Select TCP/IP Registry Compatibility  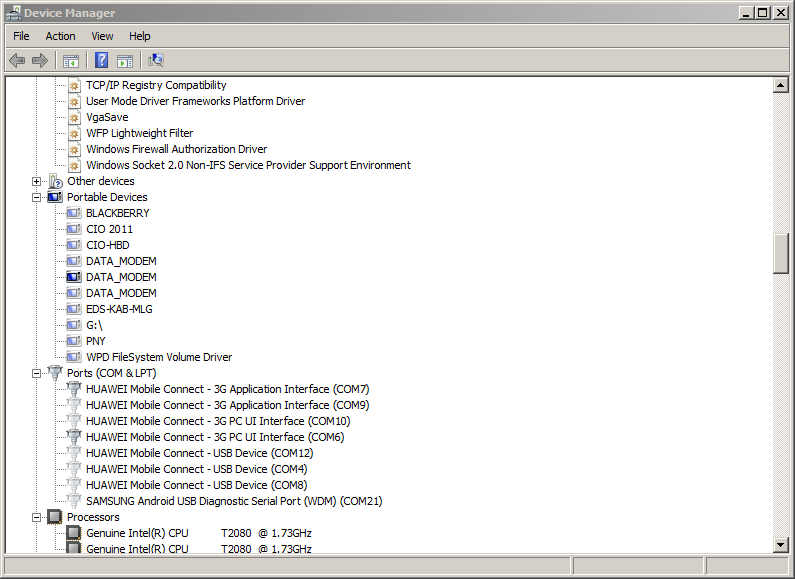(156, 85)
